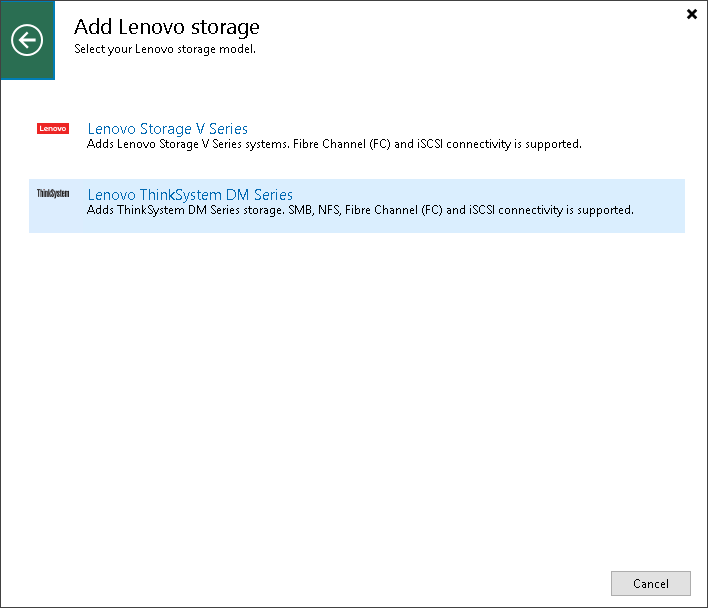The image size is (708, 608).
Task: Close the dialog with the X icon
Action: (x=692, y=14)
